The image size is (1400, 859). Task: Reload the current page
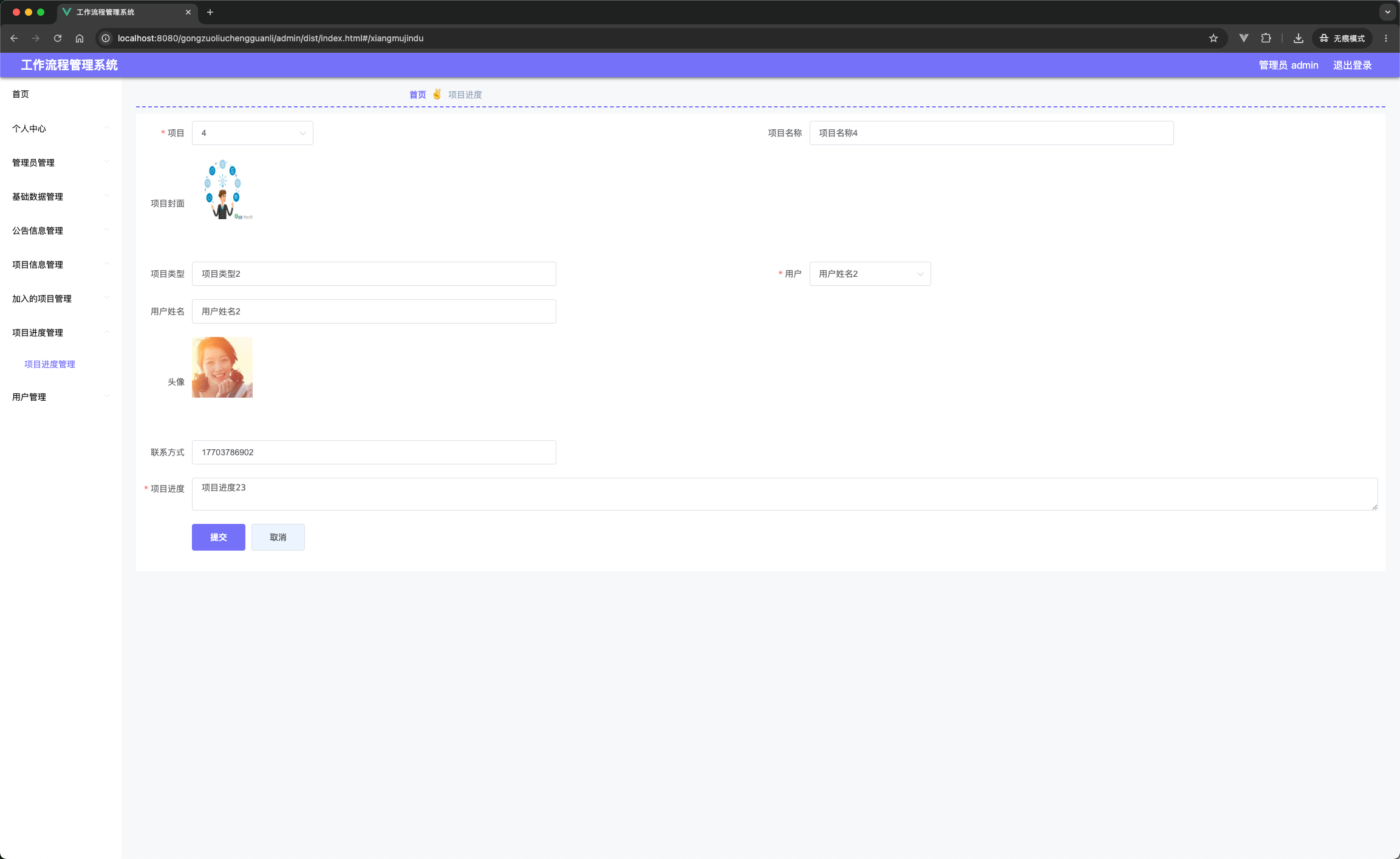click(x=58, y=38)
